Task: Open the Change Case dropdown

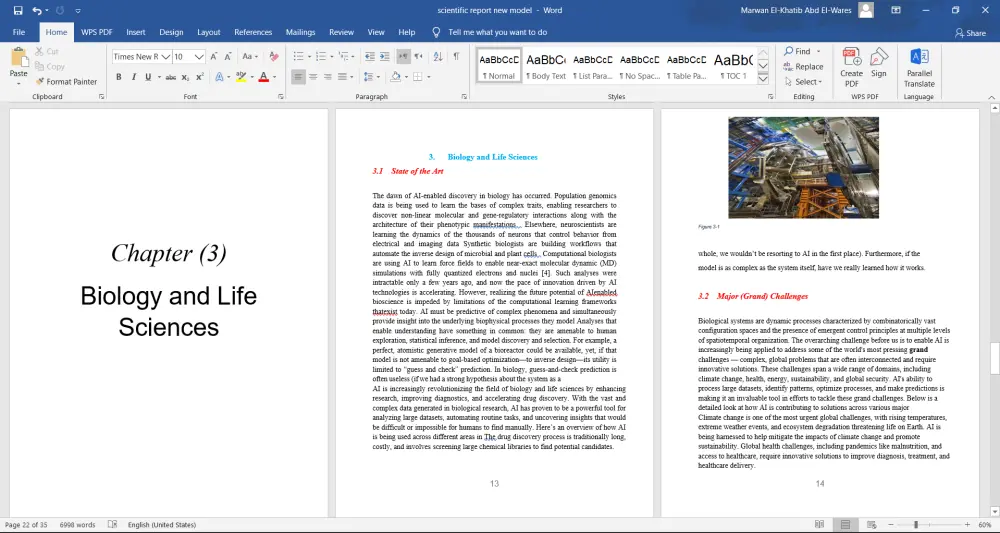Action: (x=250, y=57)
